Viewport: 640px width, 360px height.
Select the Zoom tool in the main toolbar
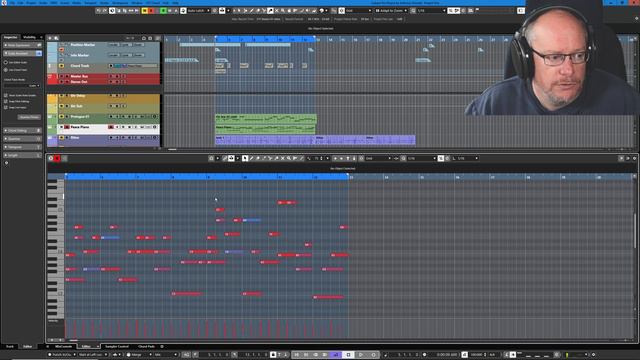pyautogui.click(x=282, y=11)
